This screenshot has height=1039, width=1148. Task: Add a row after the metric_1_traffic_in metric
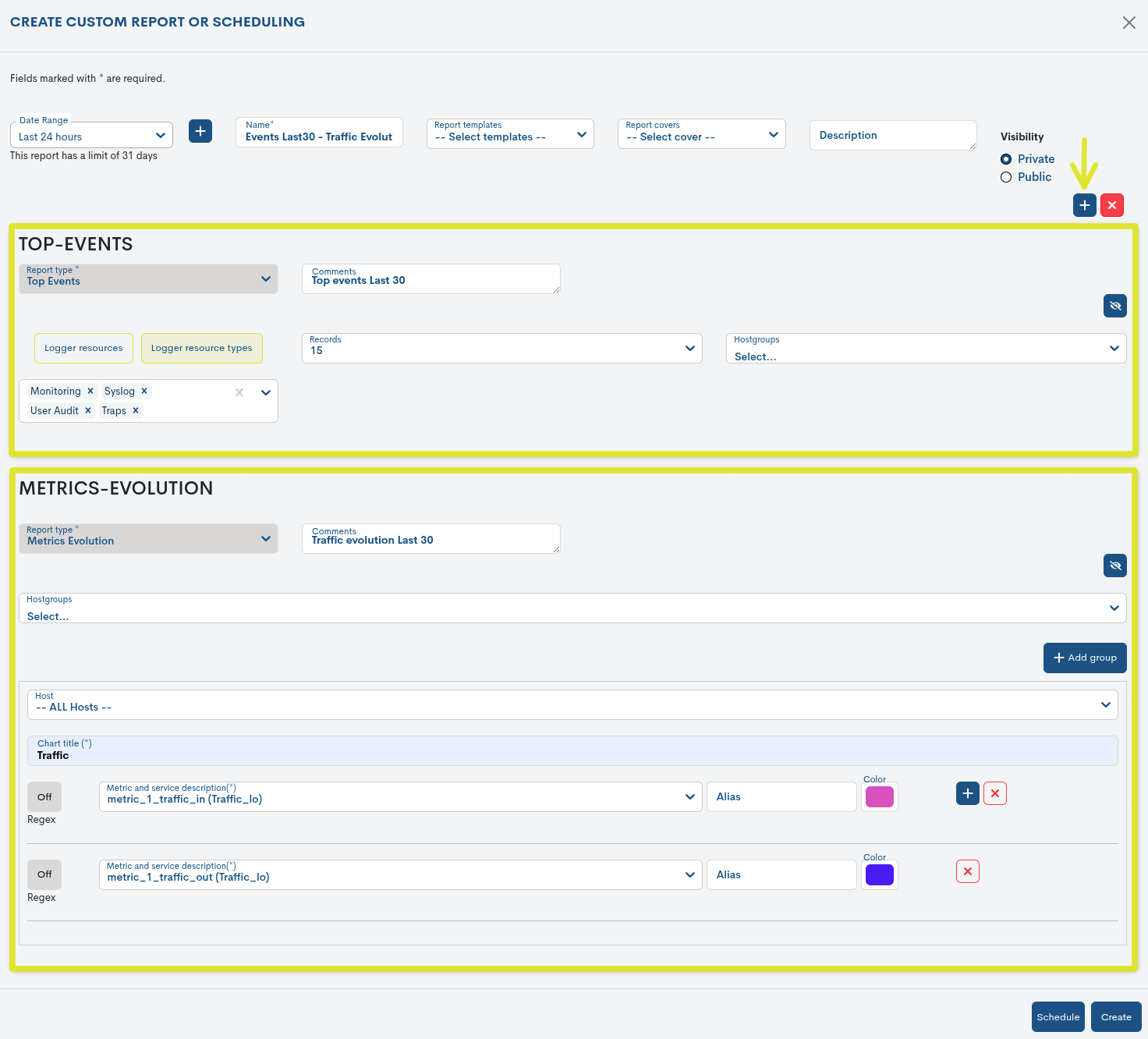click(967, 793)
